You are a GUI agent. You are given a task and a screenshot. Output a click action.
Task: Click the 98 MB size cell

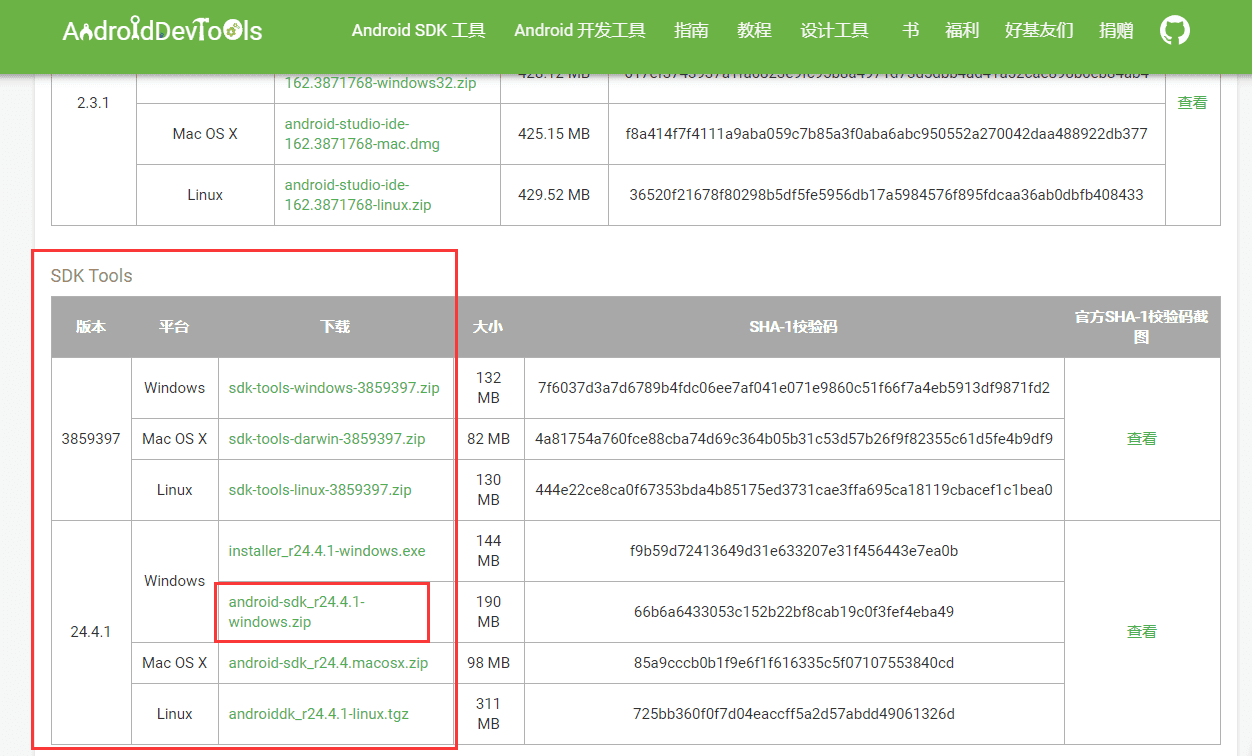coord(488,663)
